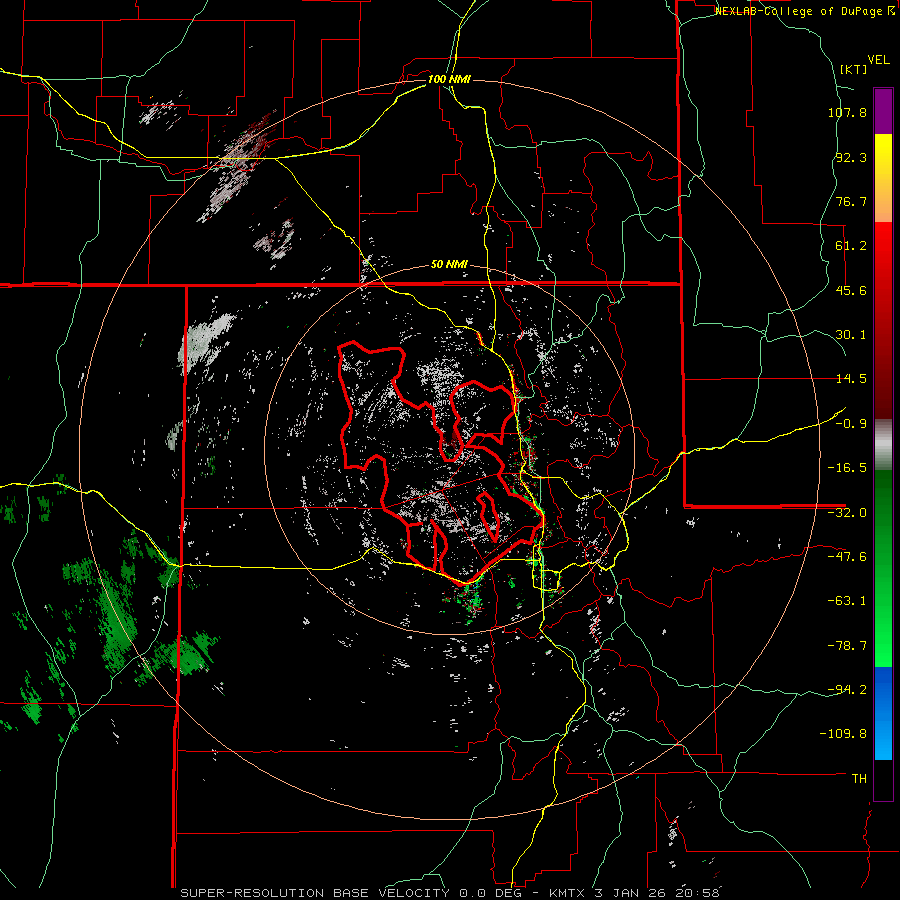Click the -63.1 velocity scale value
This screenshot has height=900, width=900.
coord(847,601)
